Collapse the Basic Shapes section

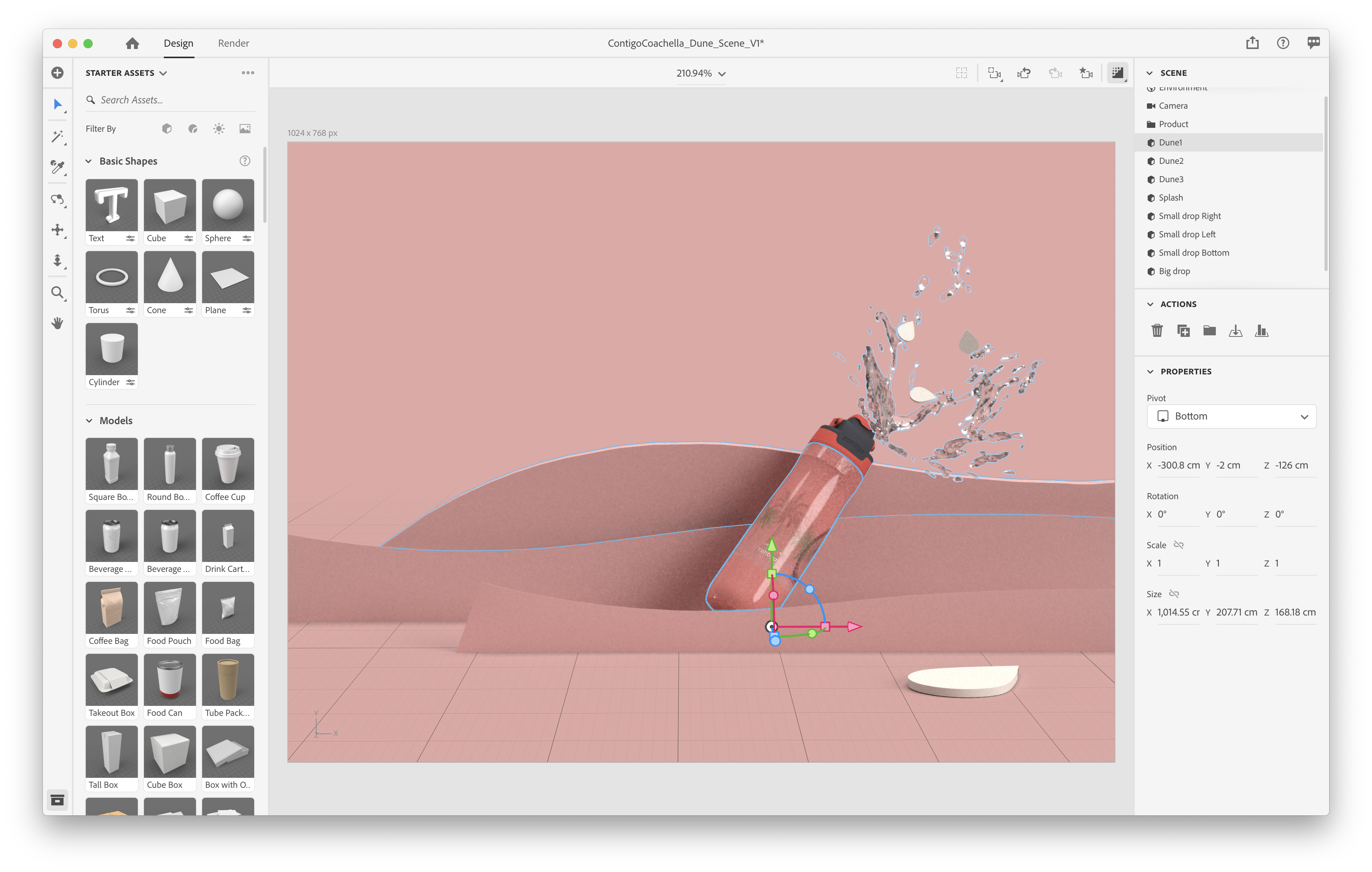pos(89,161)
